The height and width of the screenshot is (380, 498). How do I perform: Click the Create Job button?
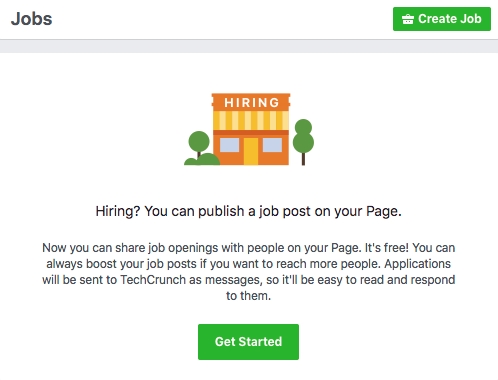click(x=442, y=19)
